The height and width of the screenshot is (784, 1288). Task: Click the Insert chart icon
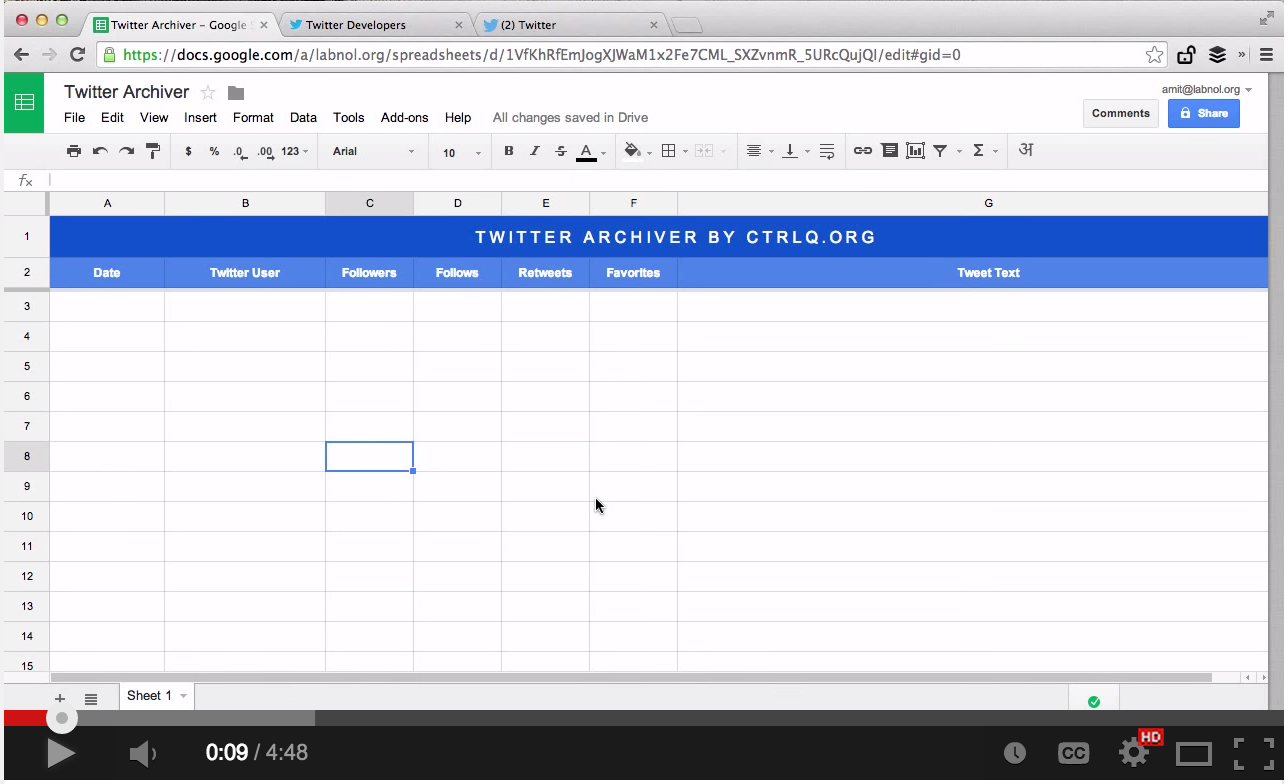pyautogui.click(x=915, y=151)
